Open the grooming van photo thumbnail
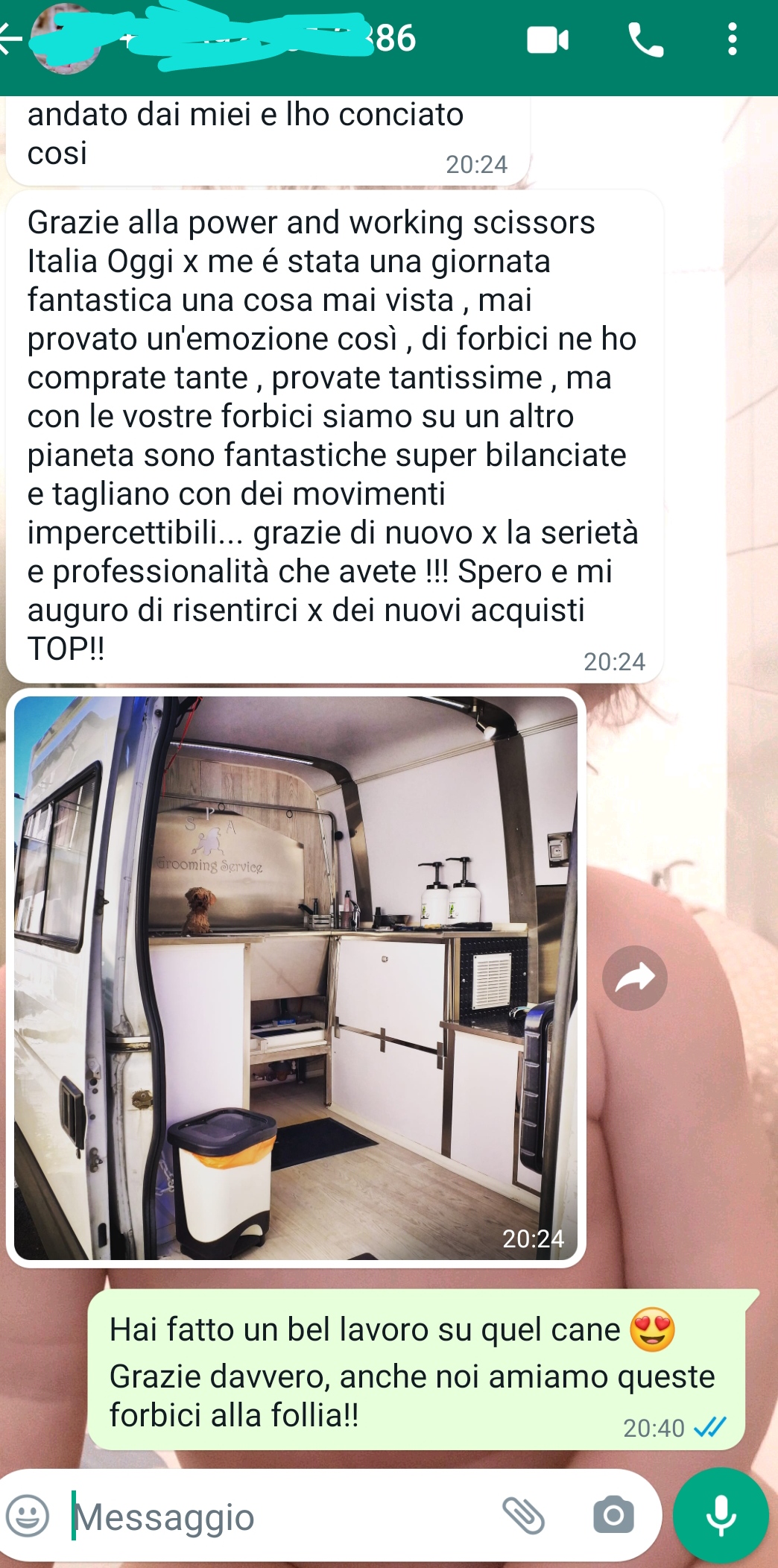Screen dimensions: 778x1568 [x=296, y=978]
